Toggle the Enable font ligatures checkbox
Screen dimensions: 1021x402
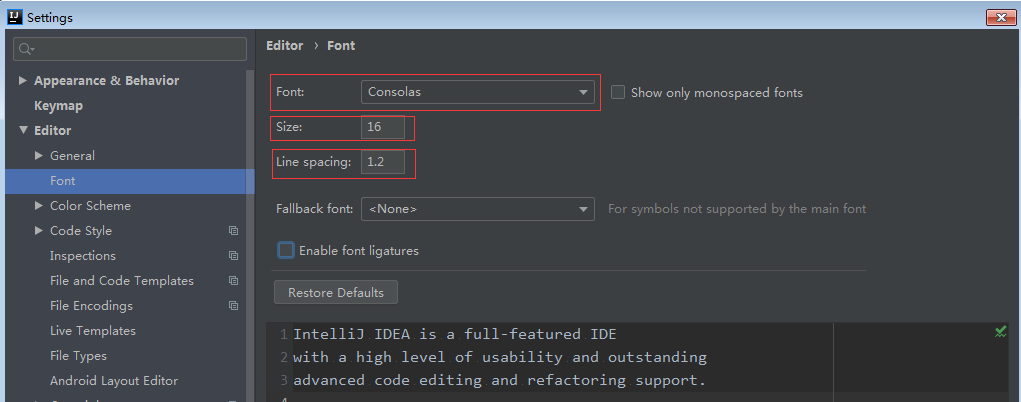click(x=287, y=251)
